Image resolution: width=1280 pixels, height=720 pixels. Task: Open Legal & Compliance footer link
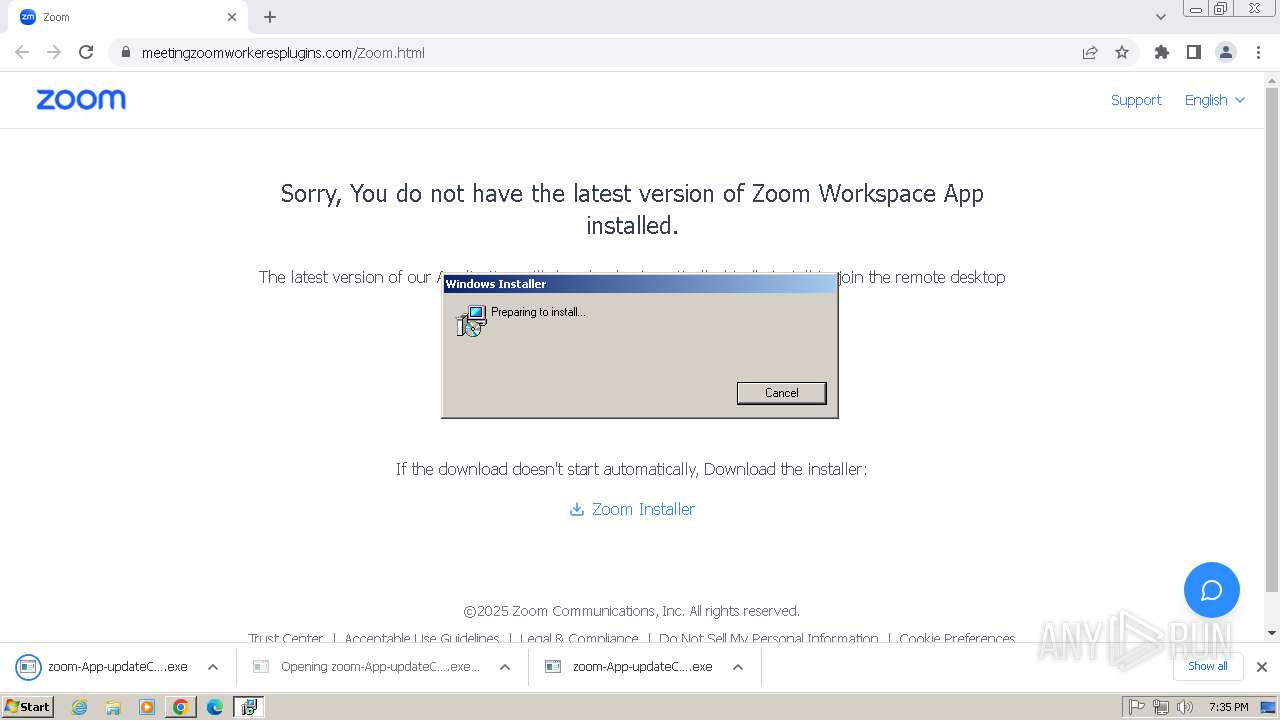tap(579, 638)
